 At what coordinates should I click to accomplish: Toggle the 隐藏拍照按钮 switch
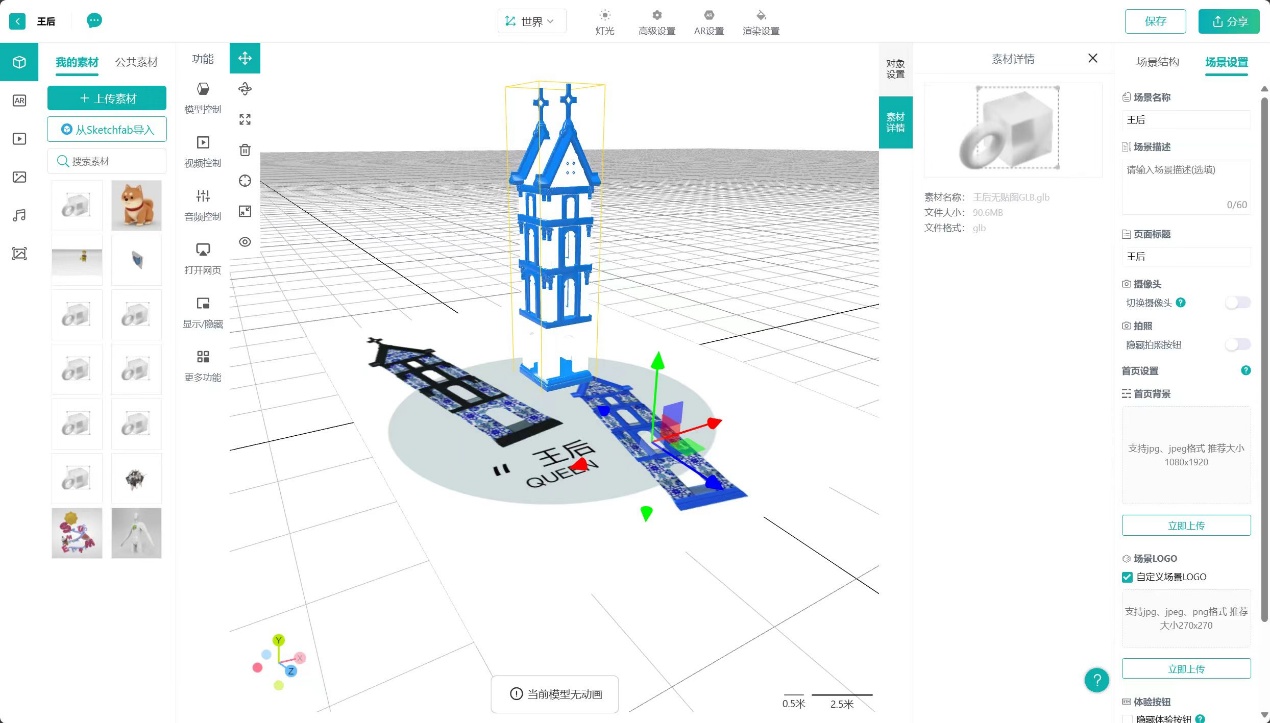coord(1237,344)
